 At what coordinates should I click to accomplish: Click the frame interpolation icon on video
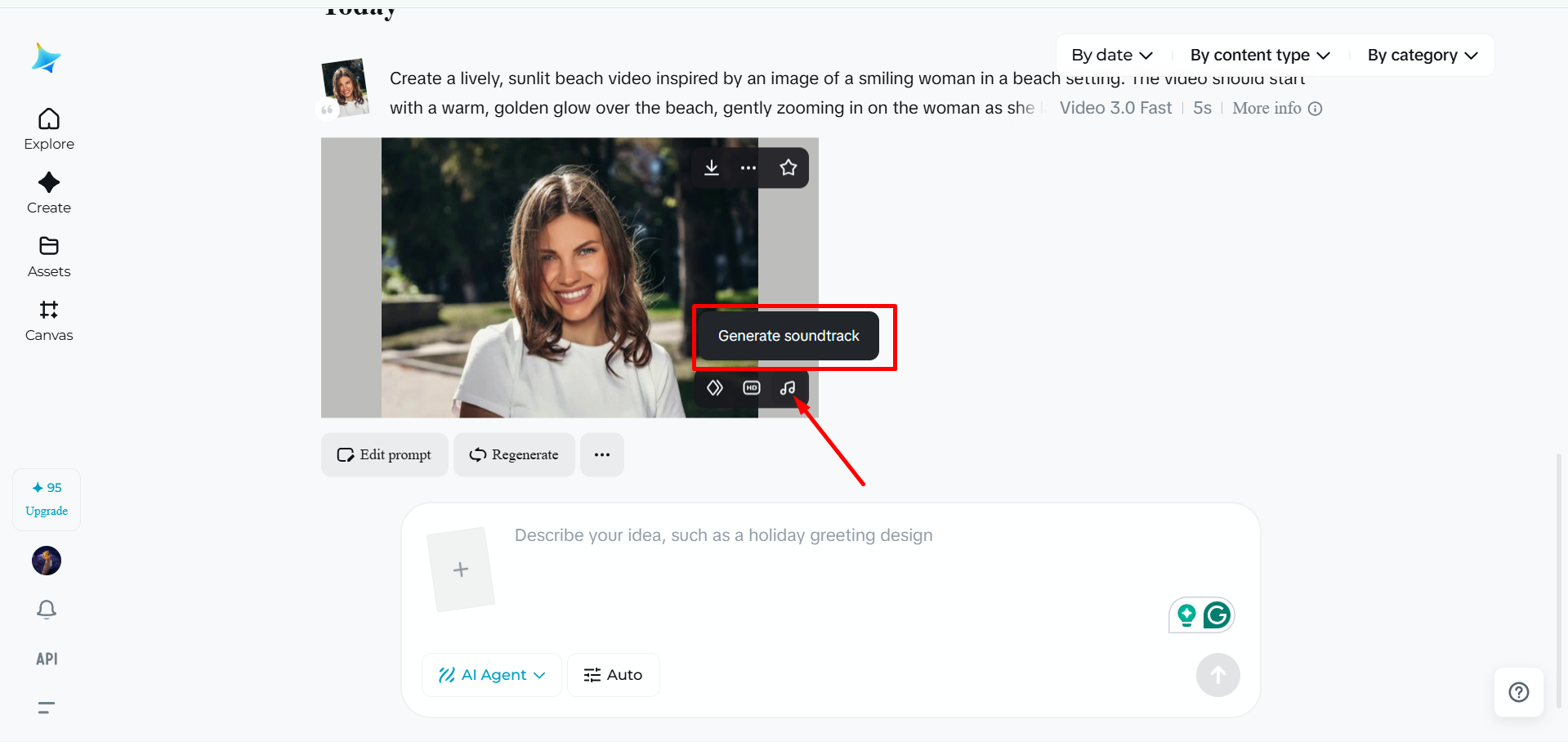click(715, 387)
